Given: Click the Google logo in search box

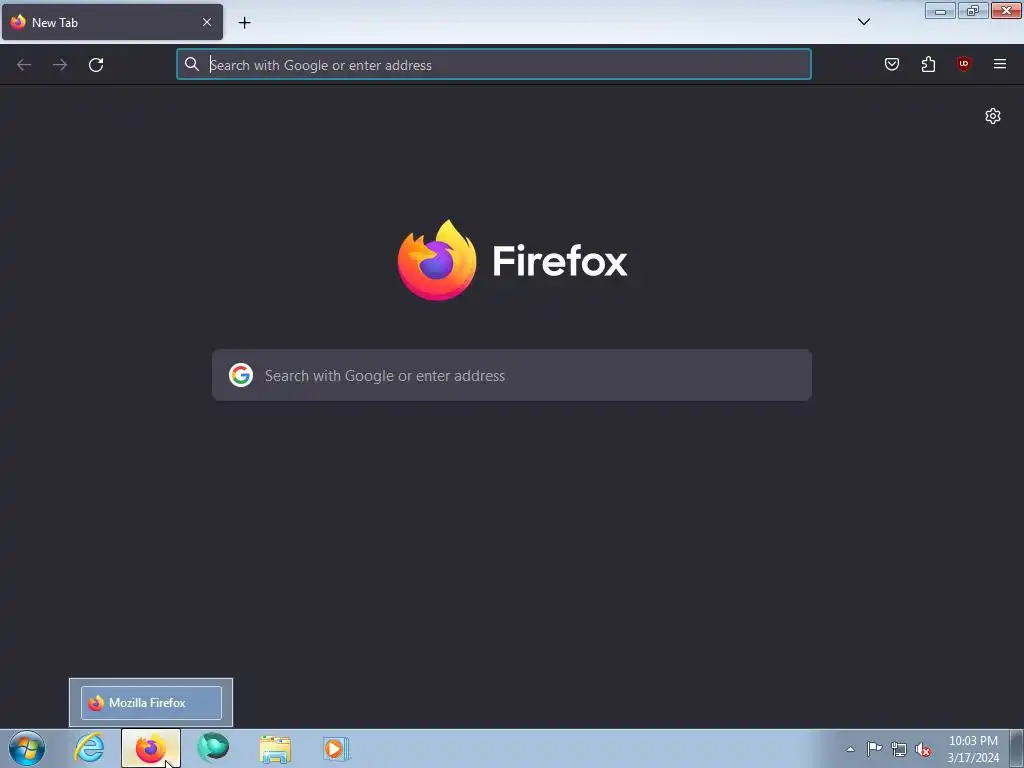Looking at the screenshot, I should [x=241, y=376].
